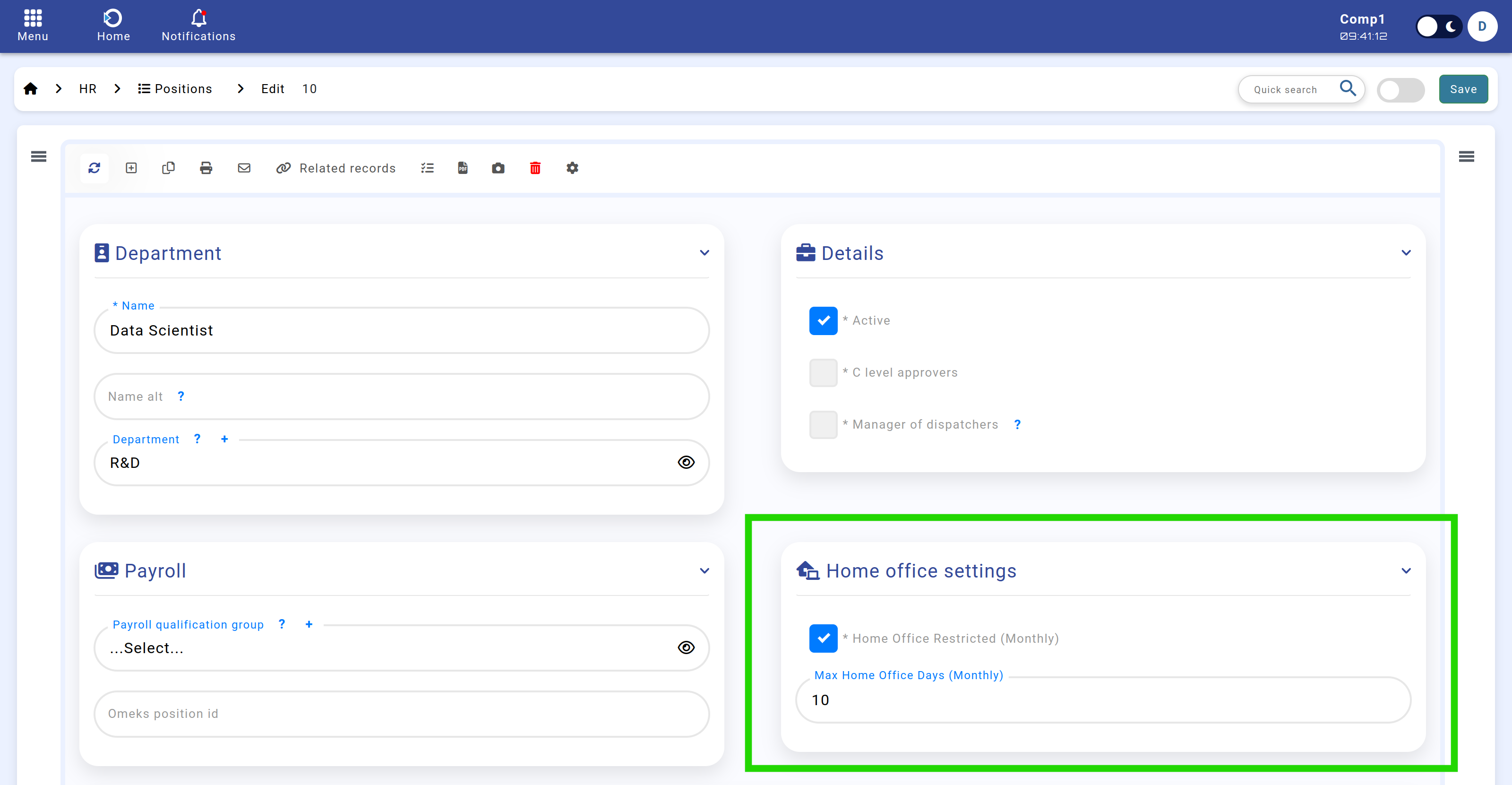Toggle the switch next to Save
This screenshot has height=785, width=1512.
pos(1400,90)
